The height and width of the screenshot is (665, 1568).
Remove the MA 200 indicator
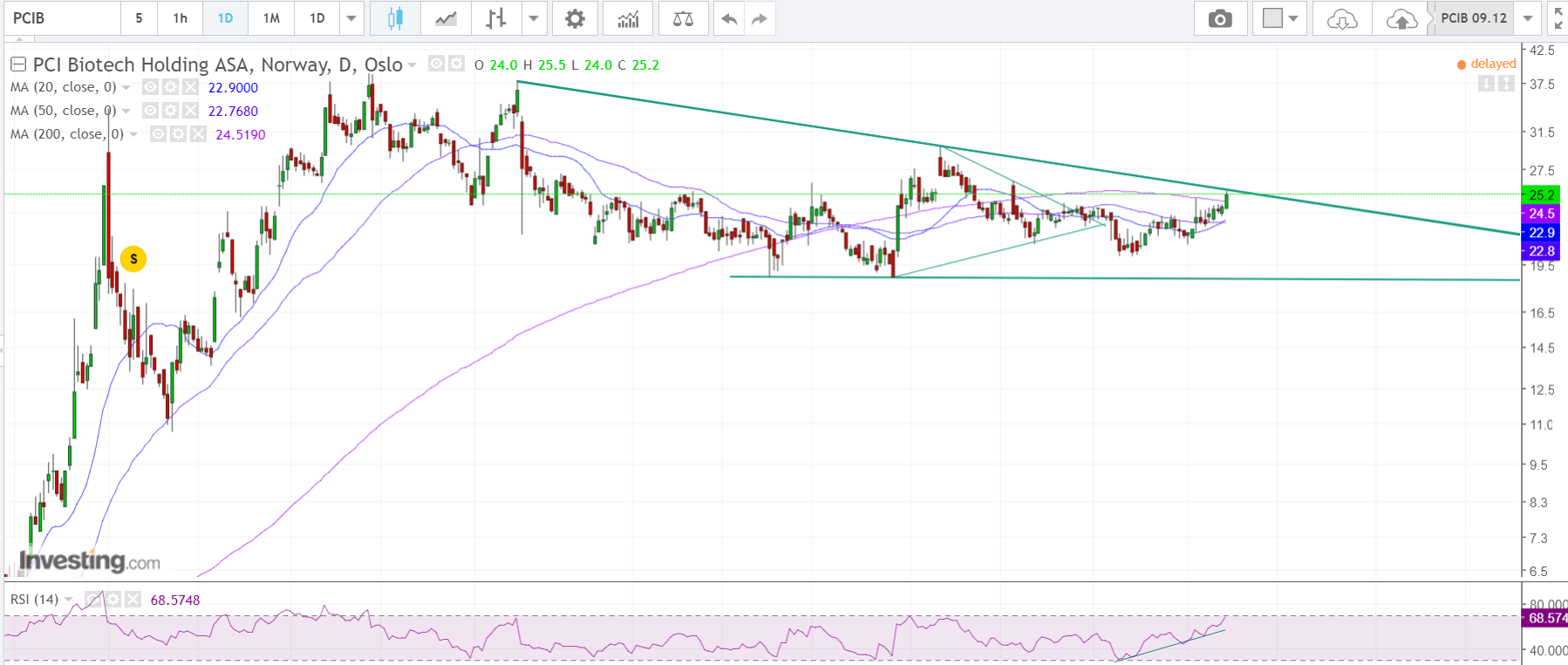point(198,134)
